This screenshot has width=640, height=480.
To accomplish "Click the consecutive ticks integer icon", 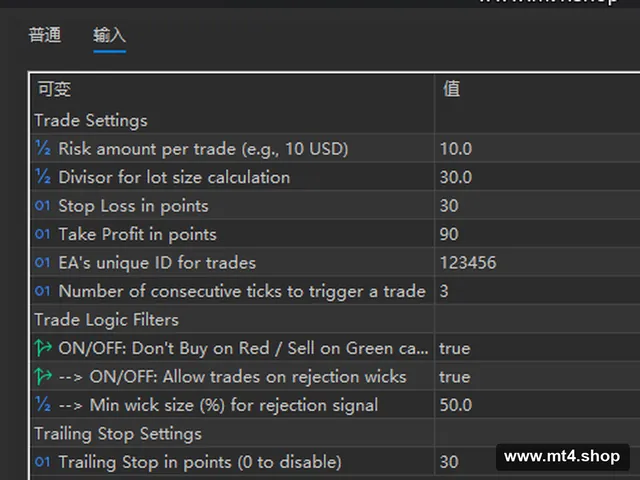I will 42,291.
